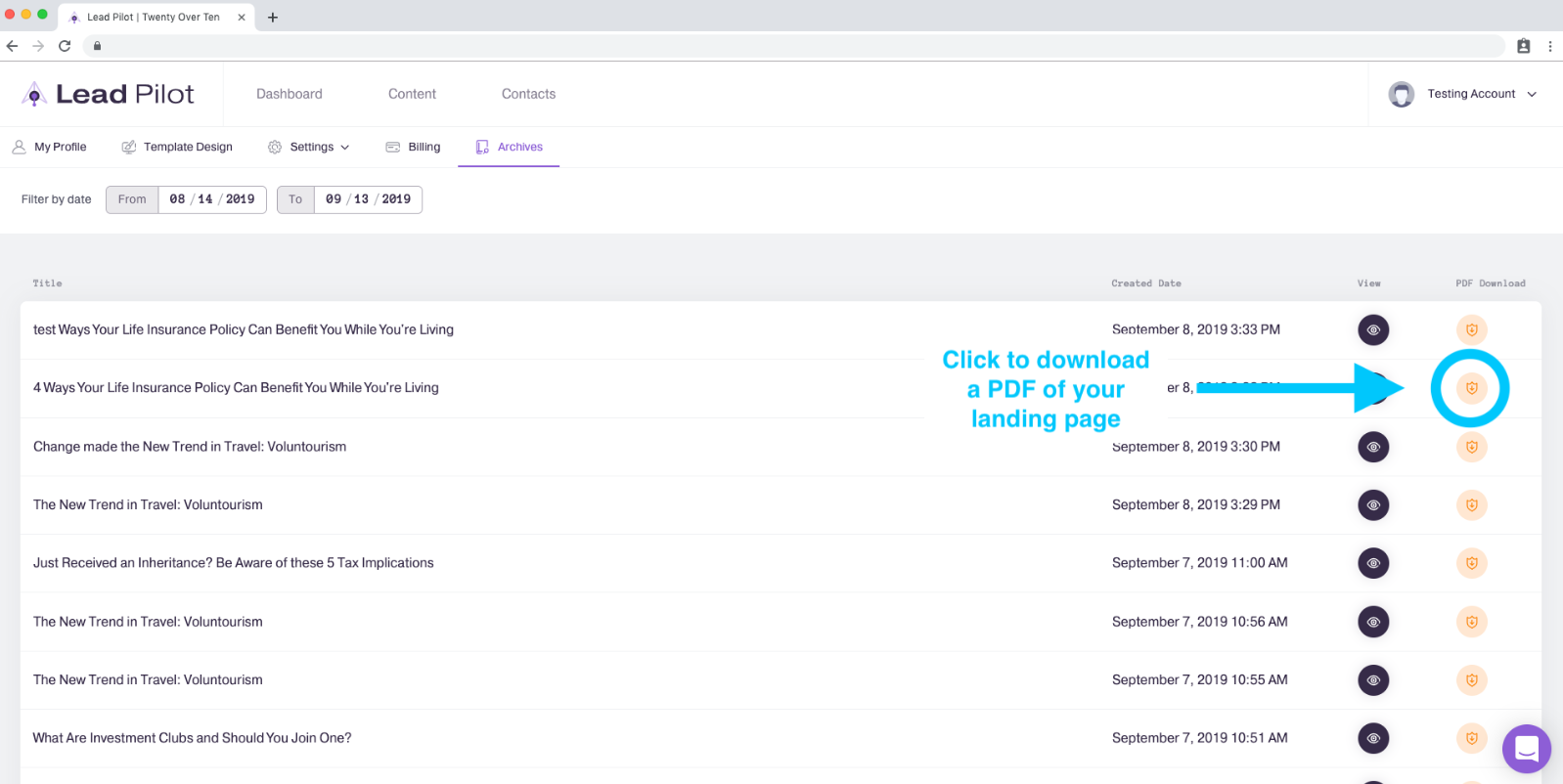The image size is (1563, 784).
Task: Download PDF for 'Change made the New Trend'
Action: point(1471,447)
